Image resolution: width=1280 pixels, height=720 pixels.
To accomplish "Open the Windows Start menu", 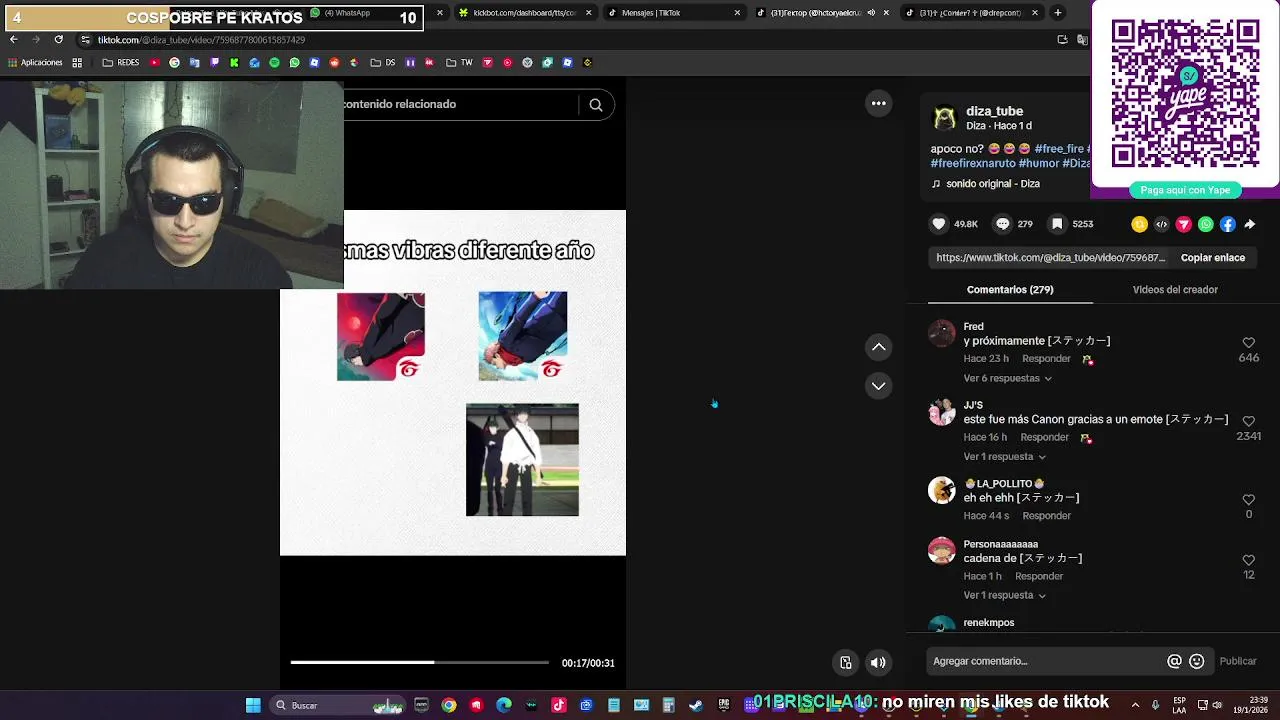I will pyautogui.click(x=253, y=705).
